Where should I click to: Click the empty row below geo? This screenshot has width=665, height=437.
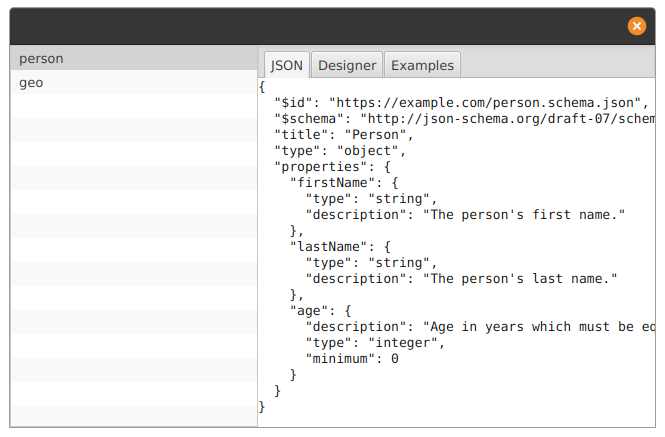(x=134, y=106)
